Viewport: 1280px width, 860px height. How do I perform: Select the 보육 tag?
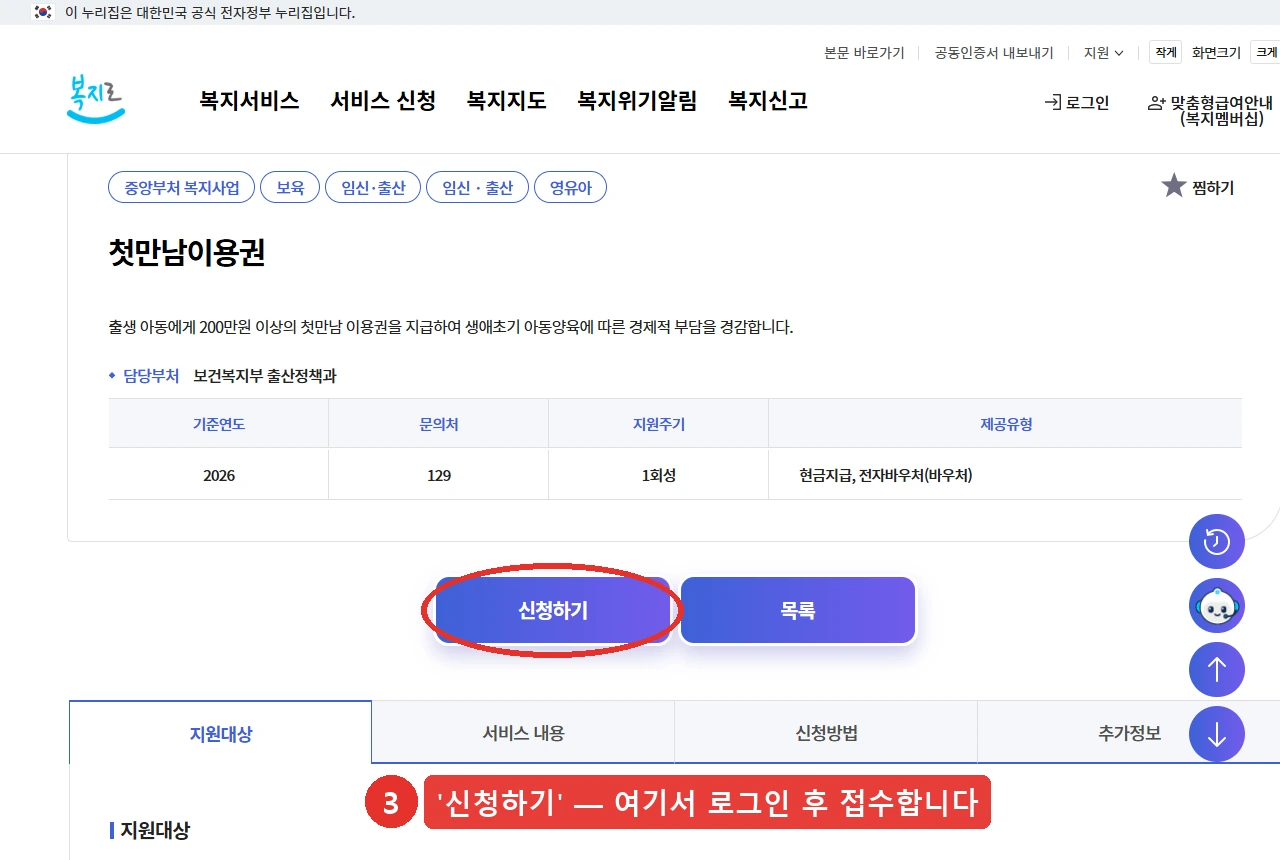(x=290, y=187)
